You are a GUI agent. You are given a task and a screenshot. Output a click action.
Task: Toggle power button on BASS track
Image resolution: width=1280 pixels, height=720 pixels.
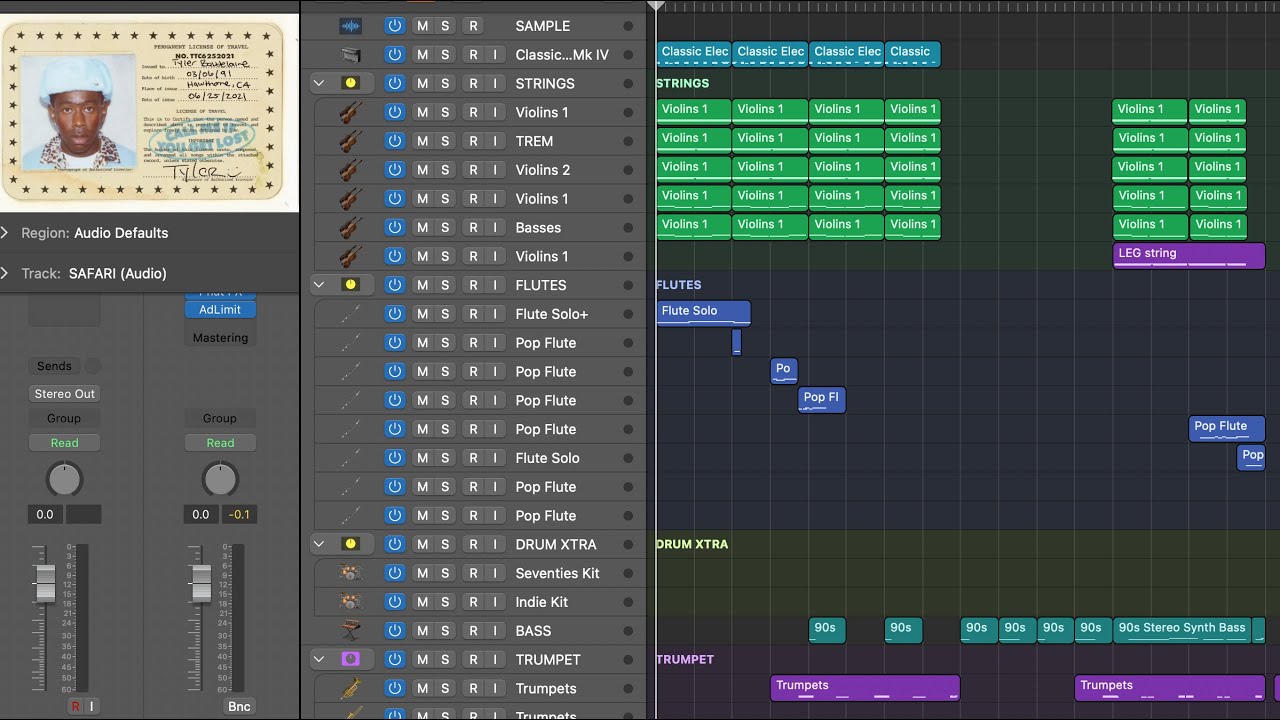[395, 631]
